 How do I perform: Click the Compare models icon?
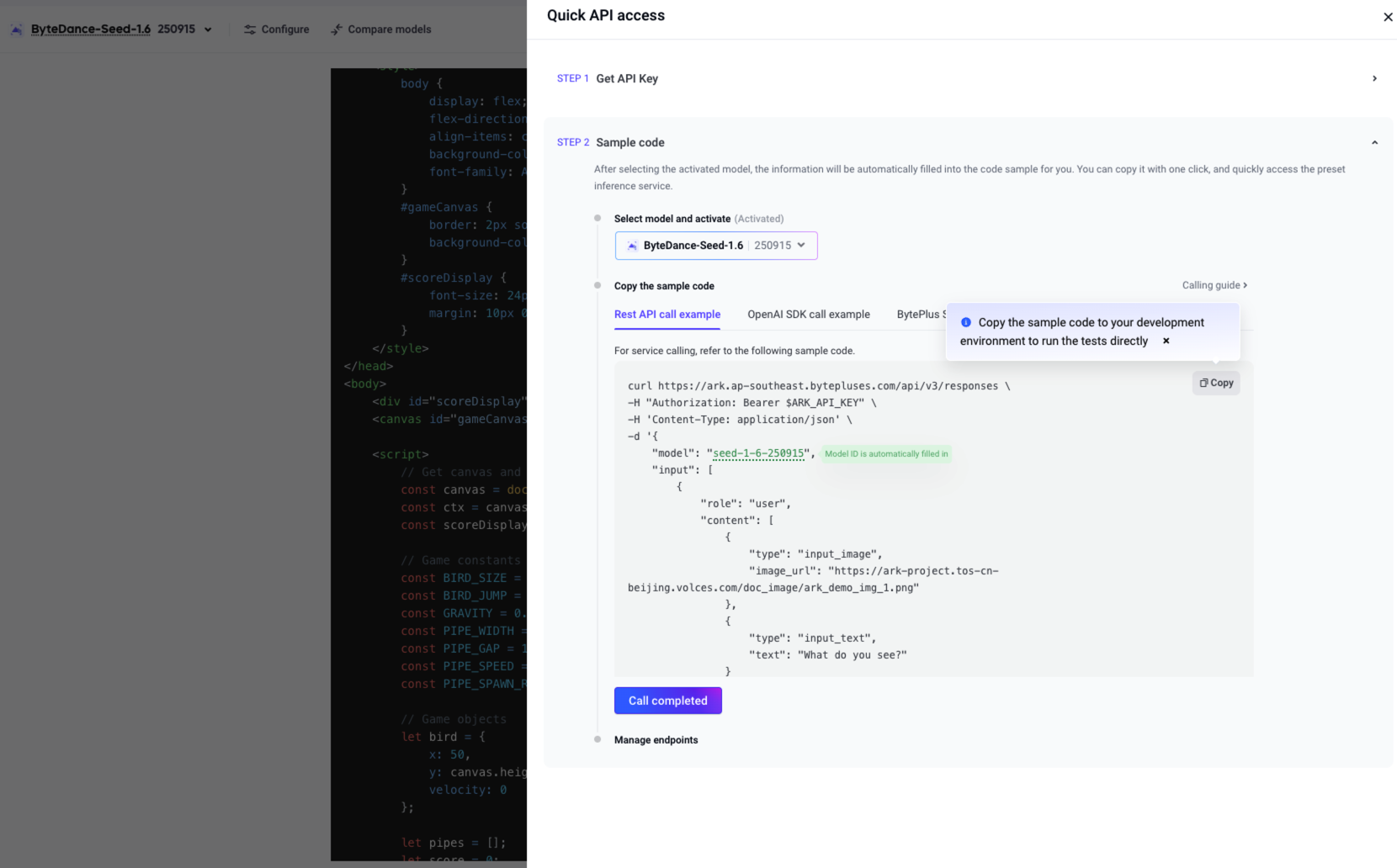click(x=337, y=29)
